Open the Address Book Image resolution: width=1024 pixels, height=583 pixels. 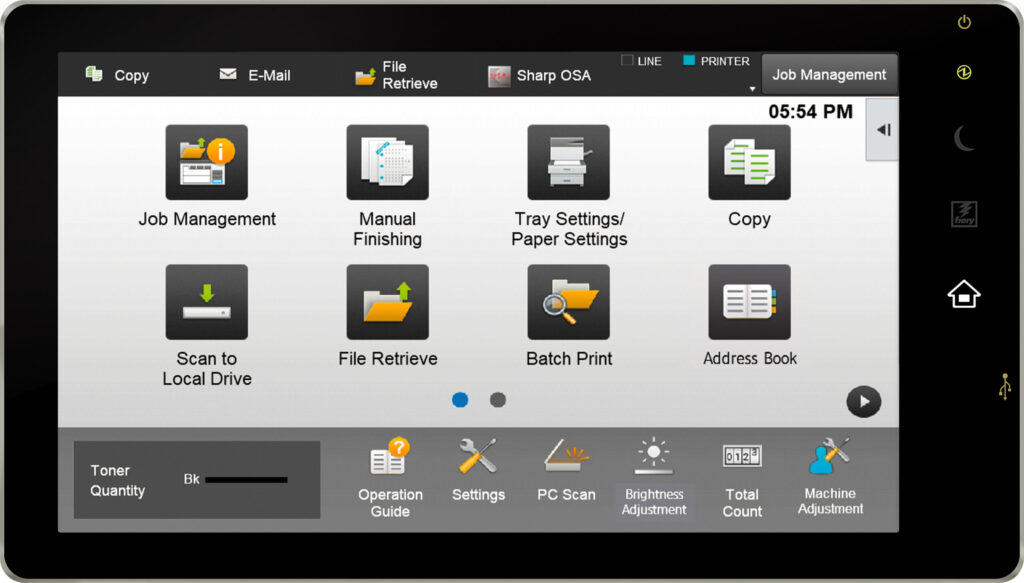749,302
